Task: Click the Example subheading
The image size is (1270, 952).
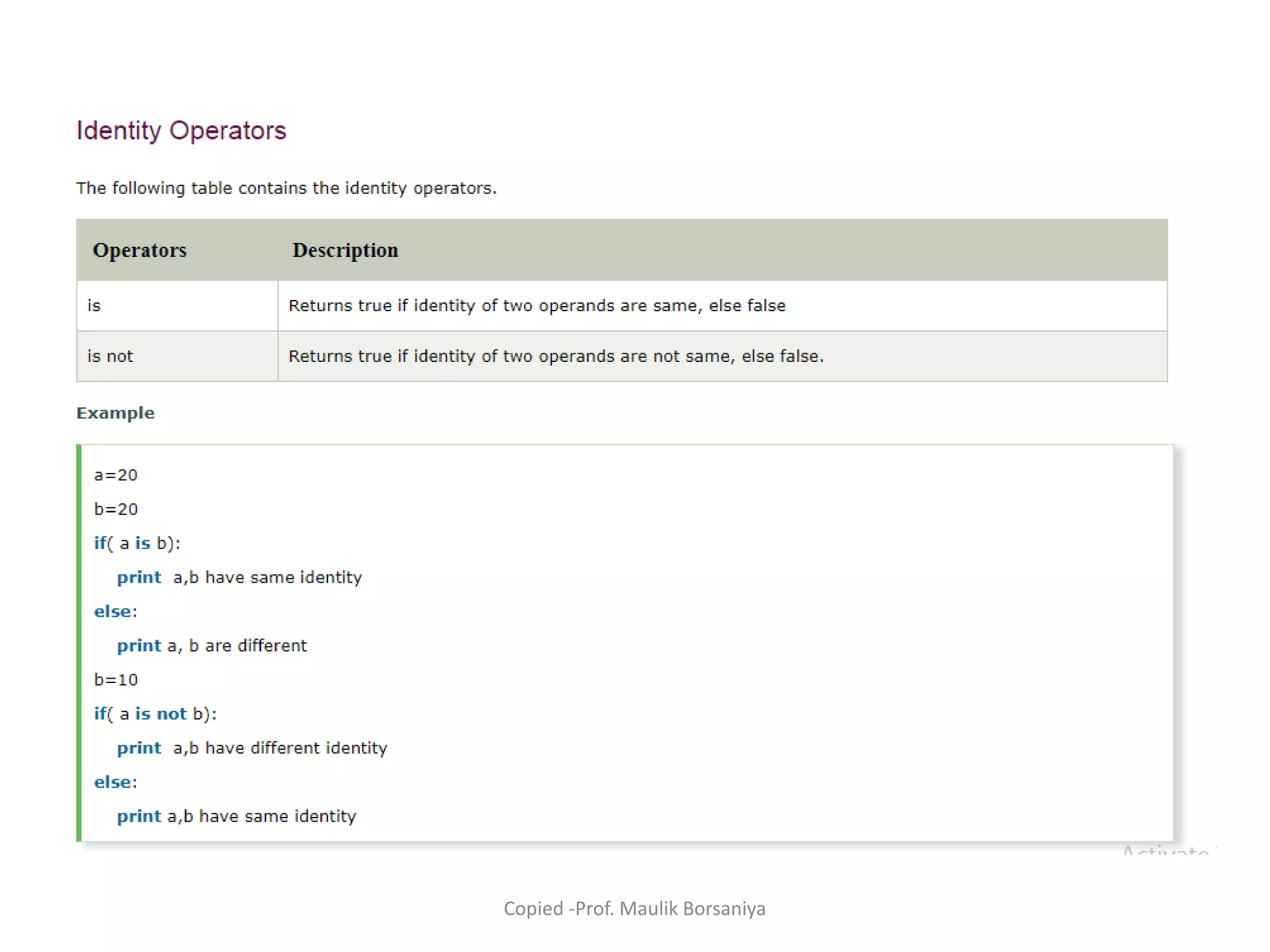Action: click(115, 413)
